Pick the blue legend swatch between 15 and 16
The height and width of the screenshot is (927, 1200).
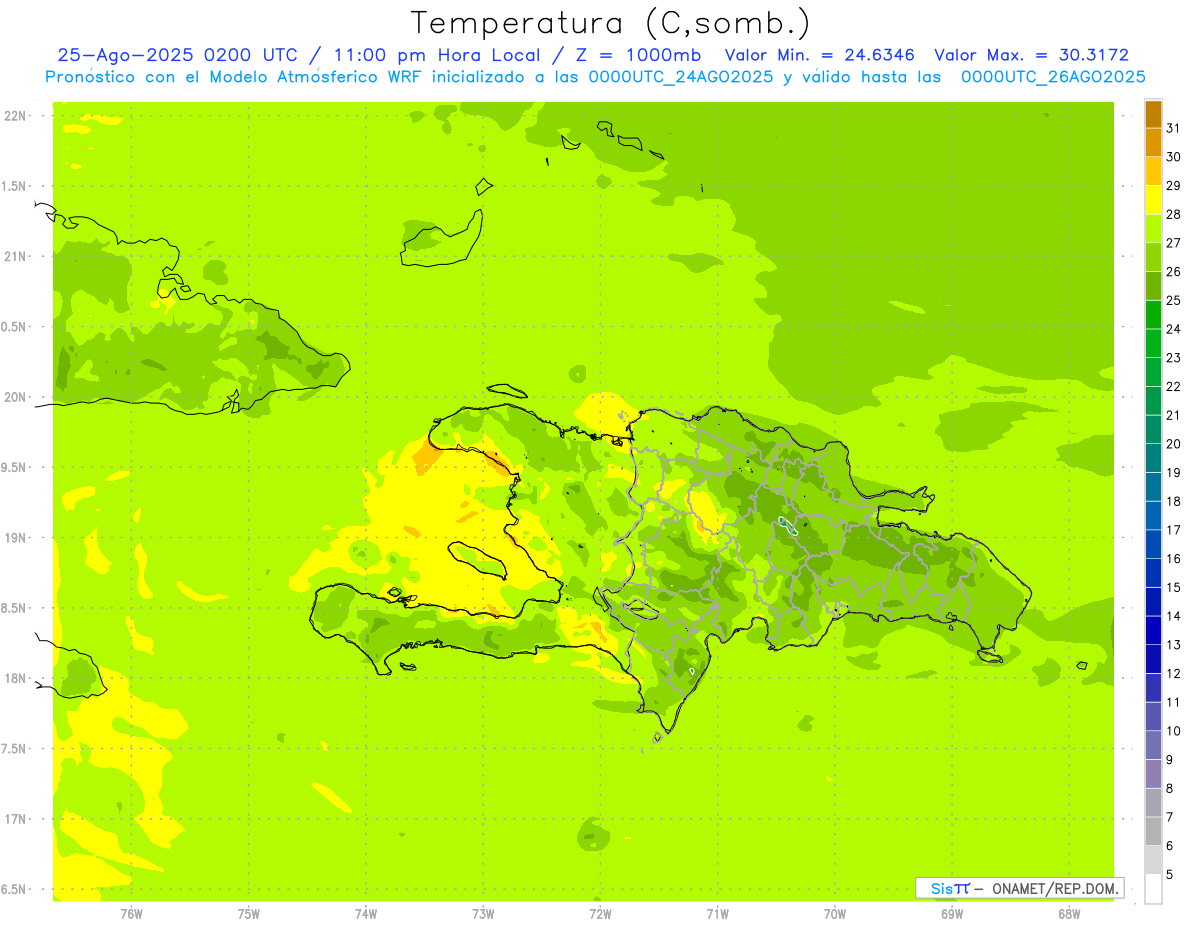click(1153, 573)
